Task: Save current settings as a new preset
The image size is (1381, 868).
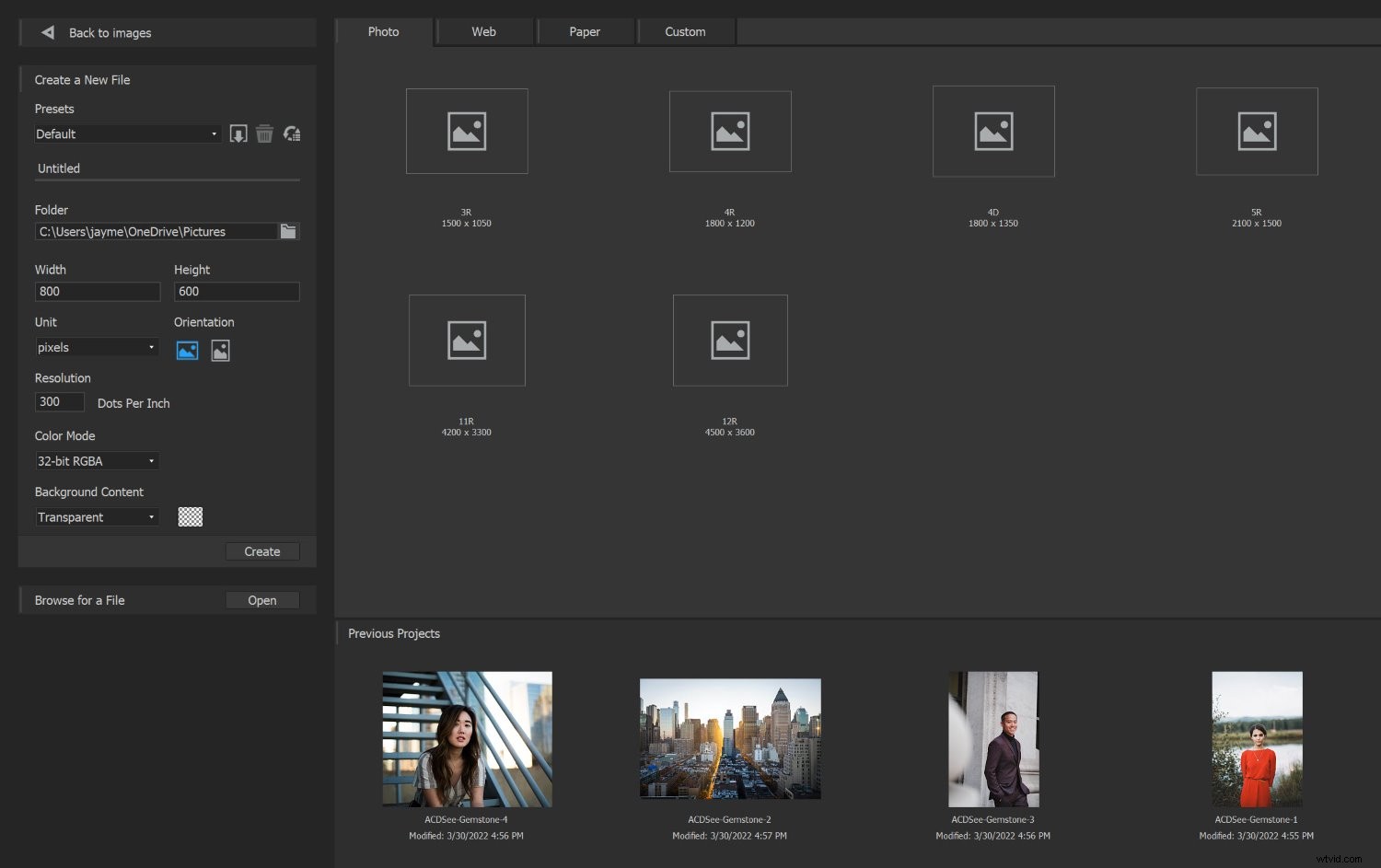Action: point(238,133)
